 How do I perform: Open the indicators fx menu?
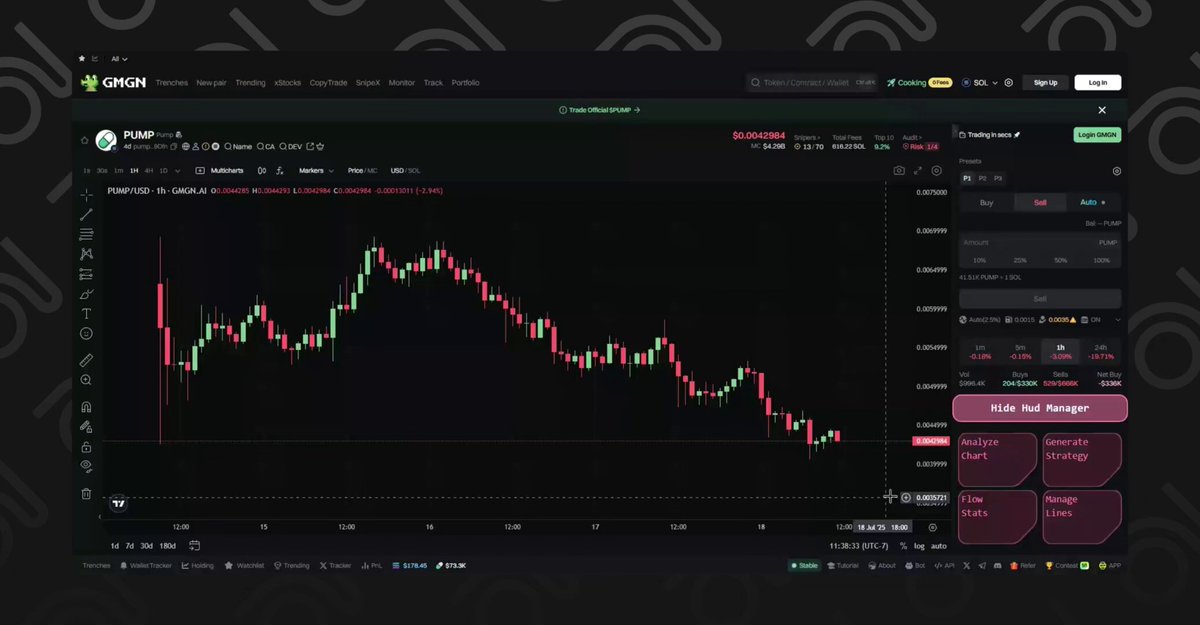pyautogui.click(x=279, y=171)
